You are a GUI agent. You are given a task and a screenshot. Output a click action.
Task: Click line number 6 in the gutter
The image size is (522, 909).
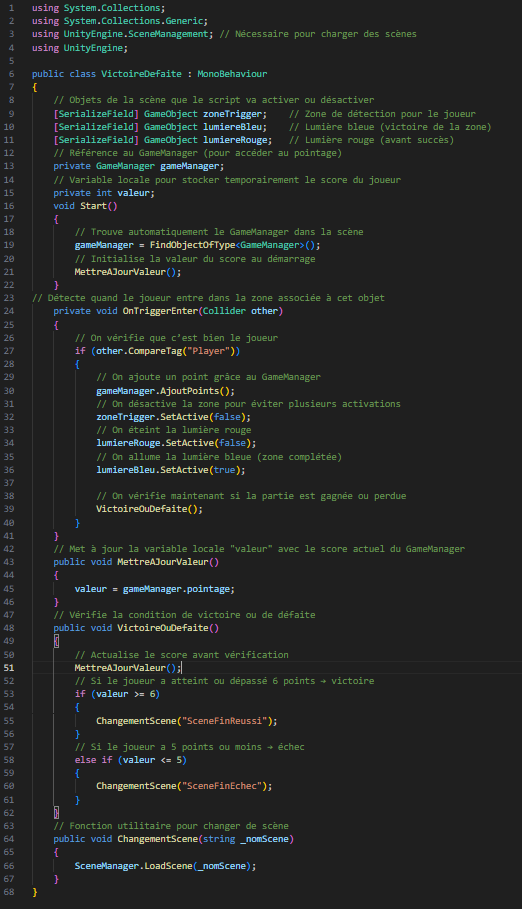[11, 74]
